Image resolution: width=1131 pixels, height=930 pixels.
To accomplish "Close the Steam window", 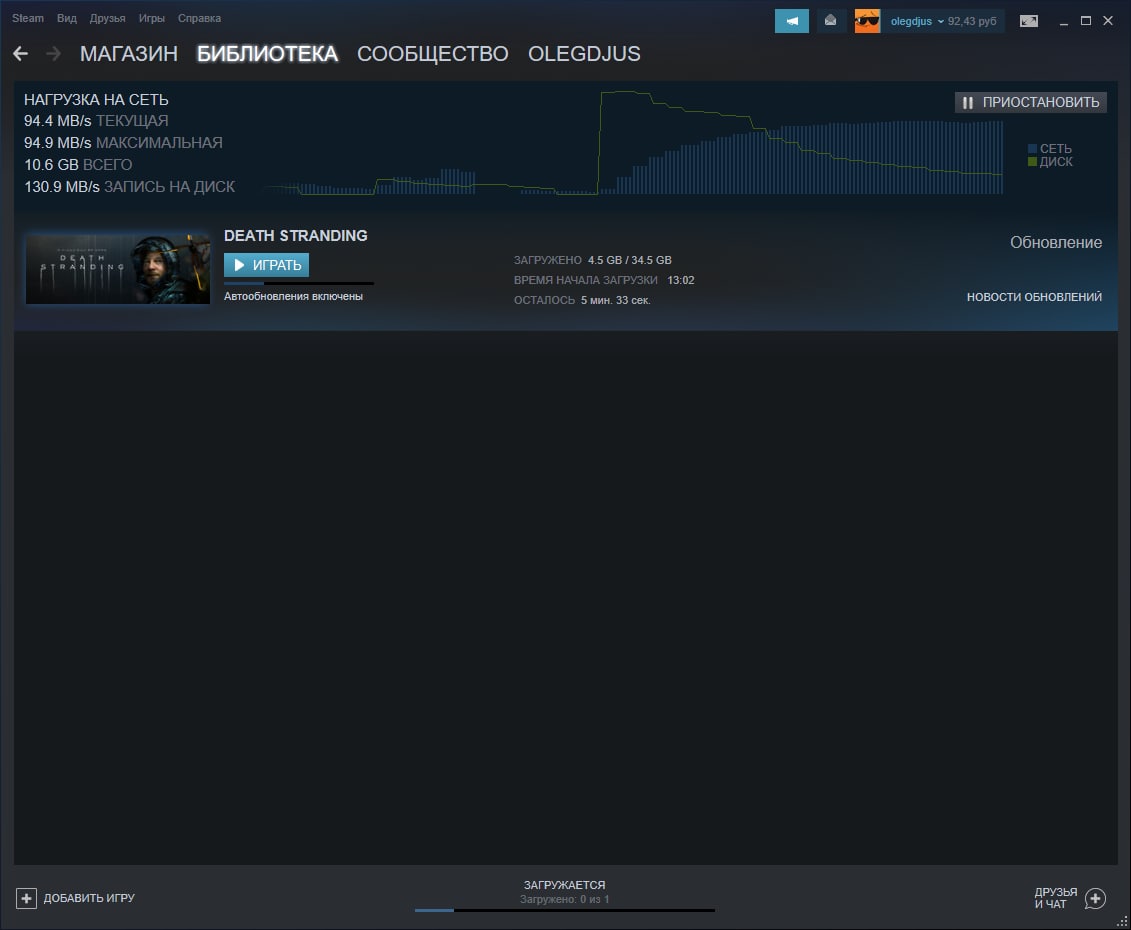I will click(x=1108, y=21).
